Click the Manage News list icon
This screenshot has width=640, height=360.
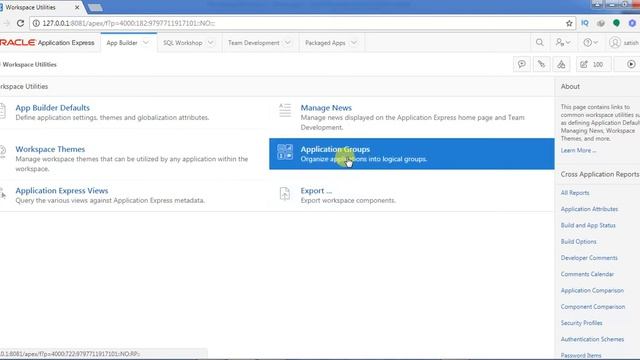285,110
